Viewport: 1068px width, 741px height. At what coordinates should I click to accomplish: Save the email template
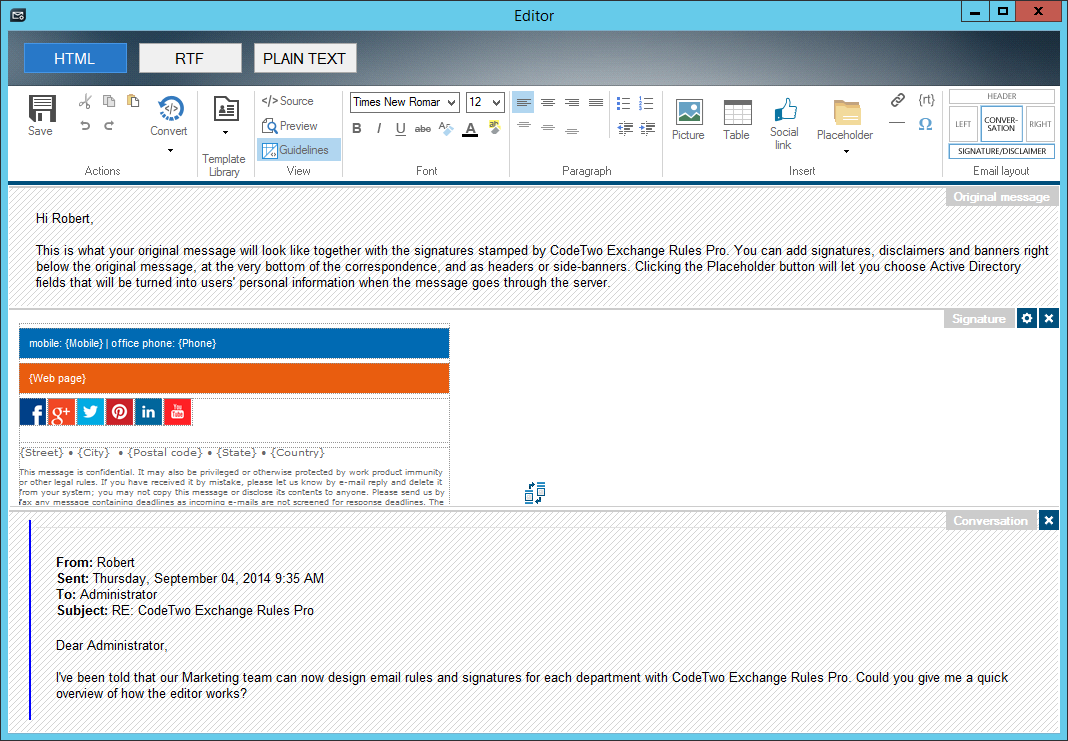40,112
